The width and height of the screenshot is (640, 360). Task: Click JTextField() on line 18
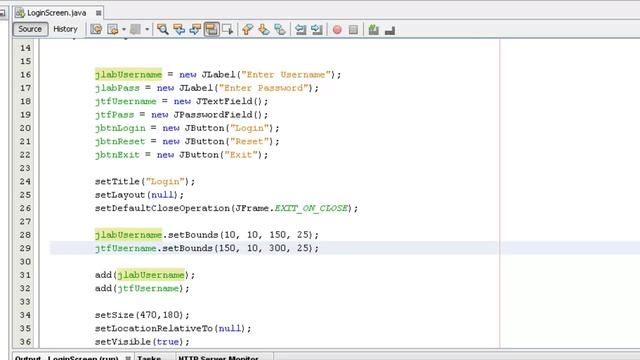point(229,101)
